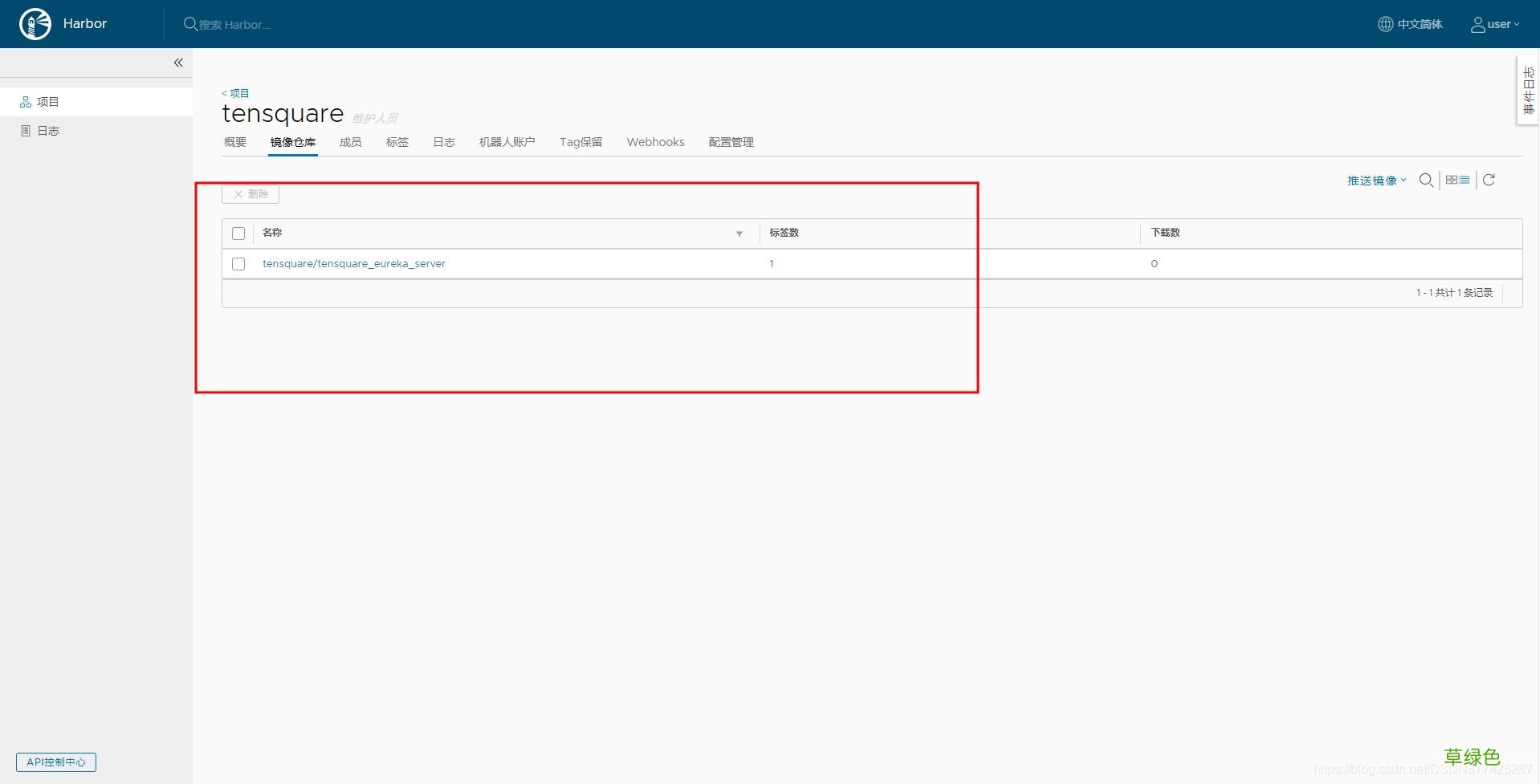Viewport: 1540px width, 784px height.
Task: Click the repository search magnifier icon
Action: pos(1426,181)
